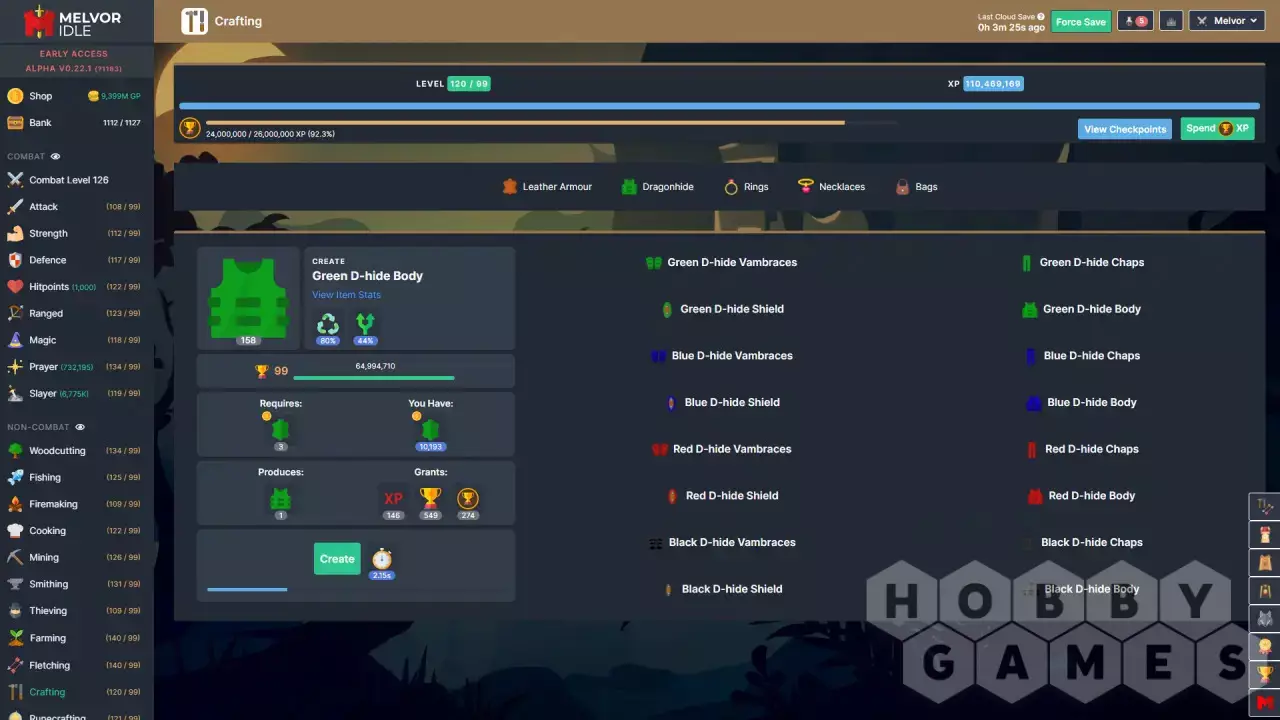Click the stopwatch icon beside Create
The image size is (1280, 720).
click(x=381, y=559)
